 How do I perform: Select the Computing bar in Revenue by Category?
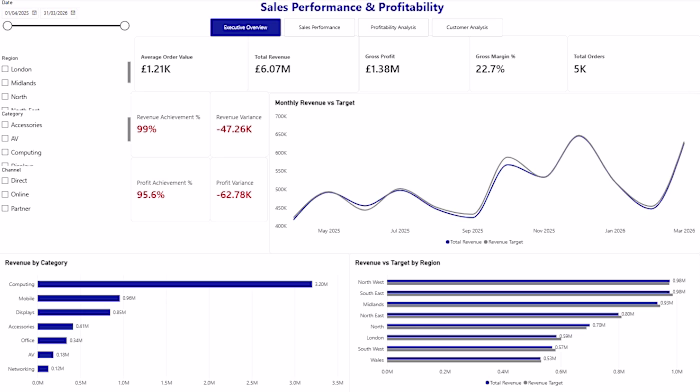tap(175, 284)
